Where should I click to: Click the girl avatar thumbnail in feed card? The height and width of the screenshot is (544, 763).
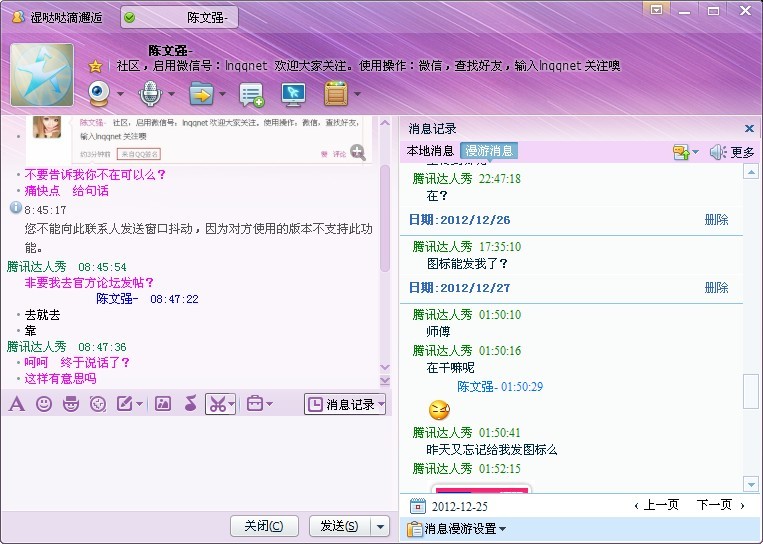pyautogui.click(x=47, y=127)
